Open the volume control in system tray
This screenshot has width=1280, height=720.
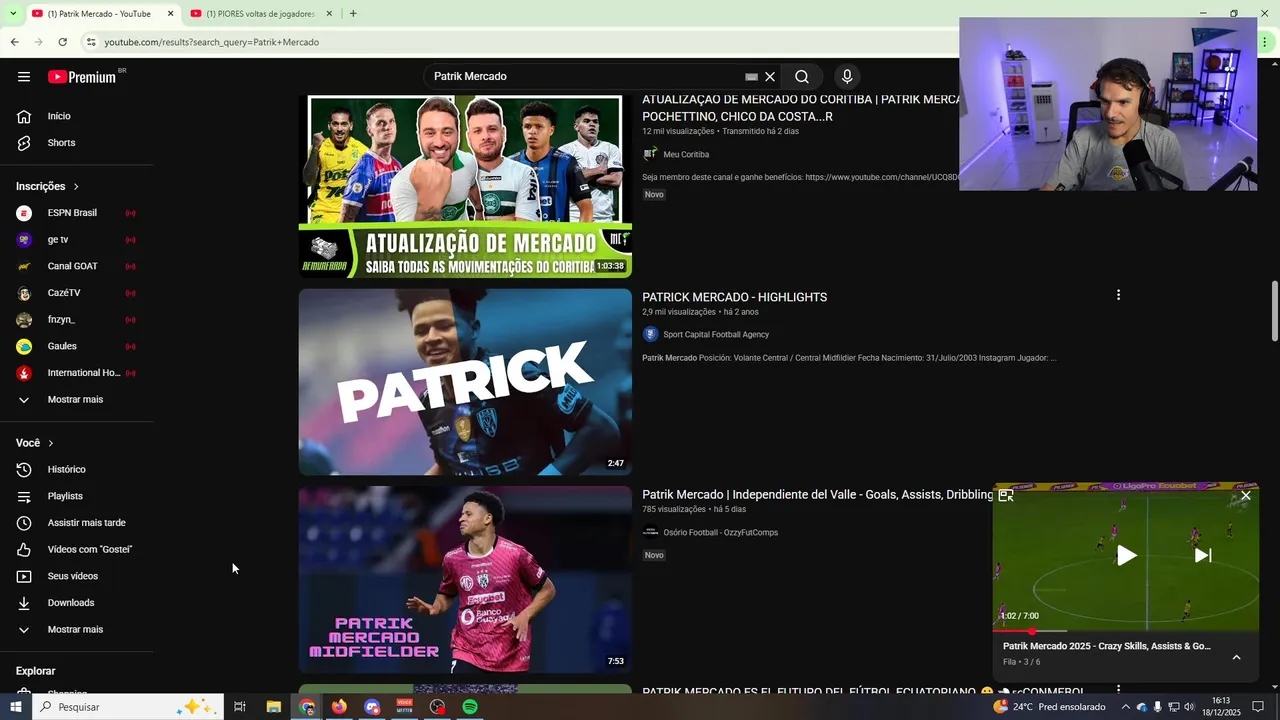coord(1190,707)
